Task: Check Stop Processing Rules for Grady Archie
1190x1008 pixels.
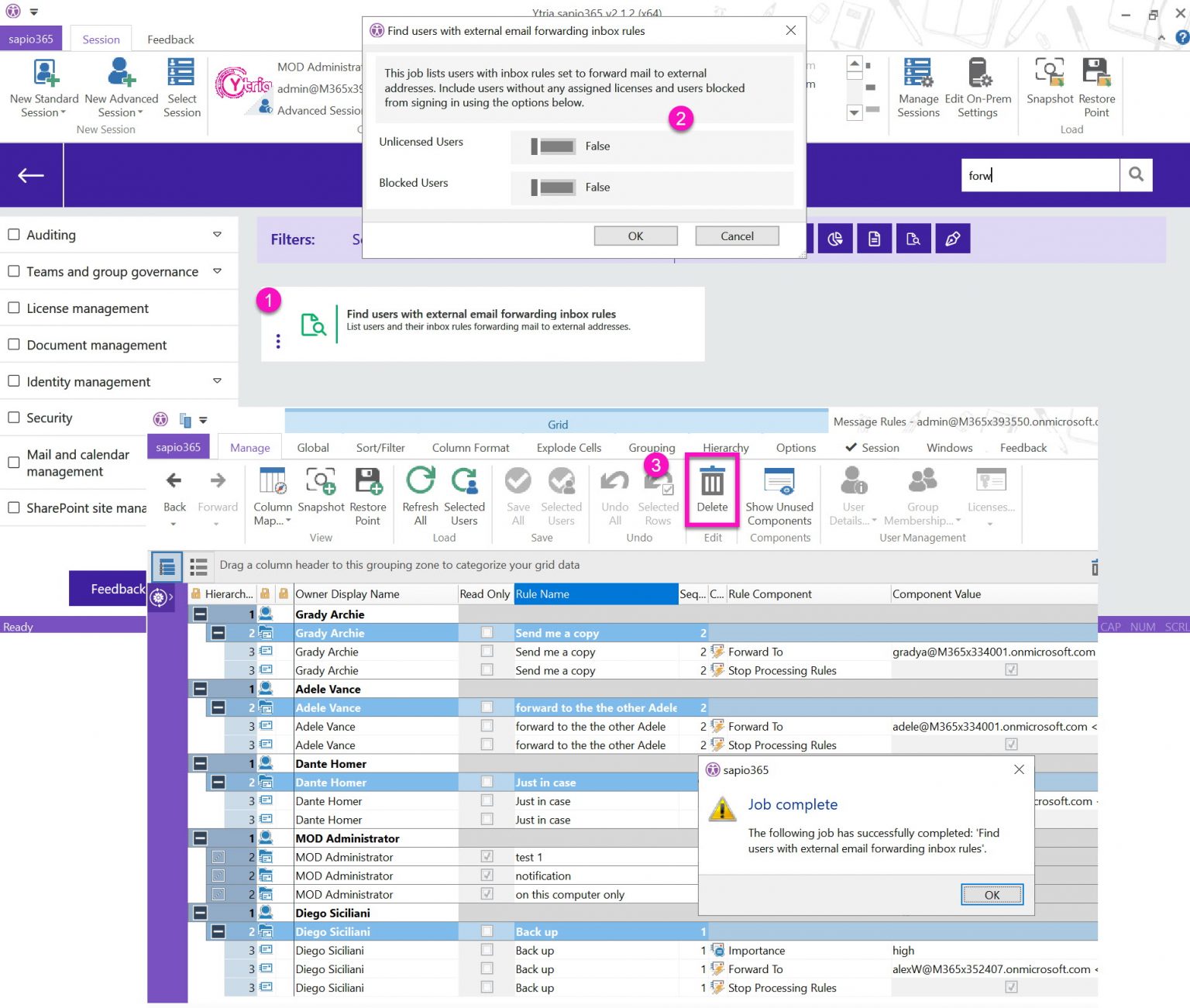Action: pos(1011,669)
